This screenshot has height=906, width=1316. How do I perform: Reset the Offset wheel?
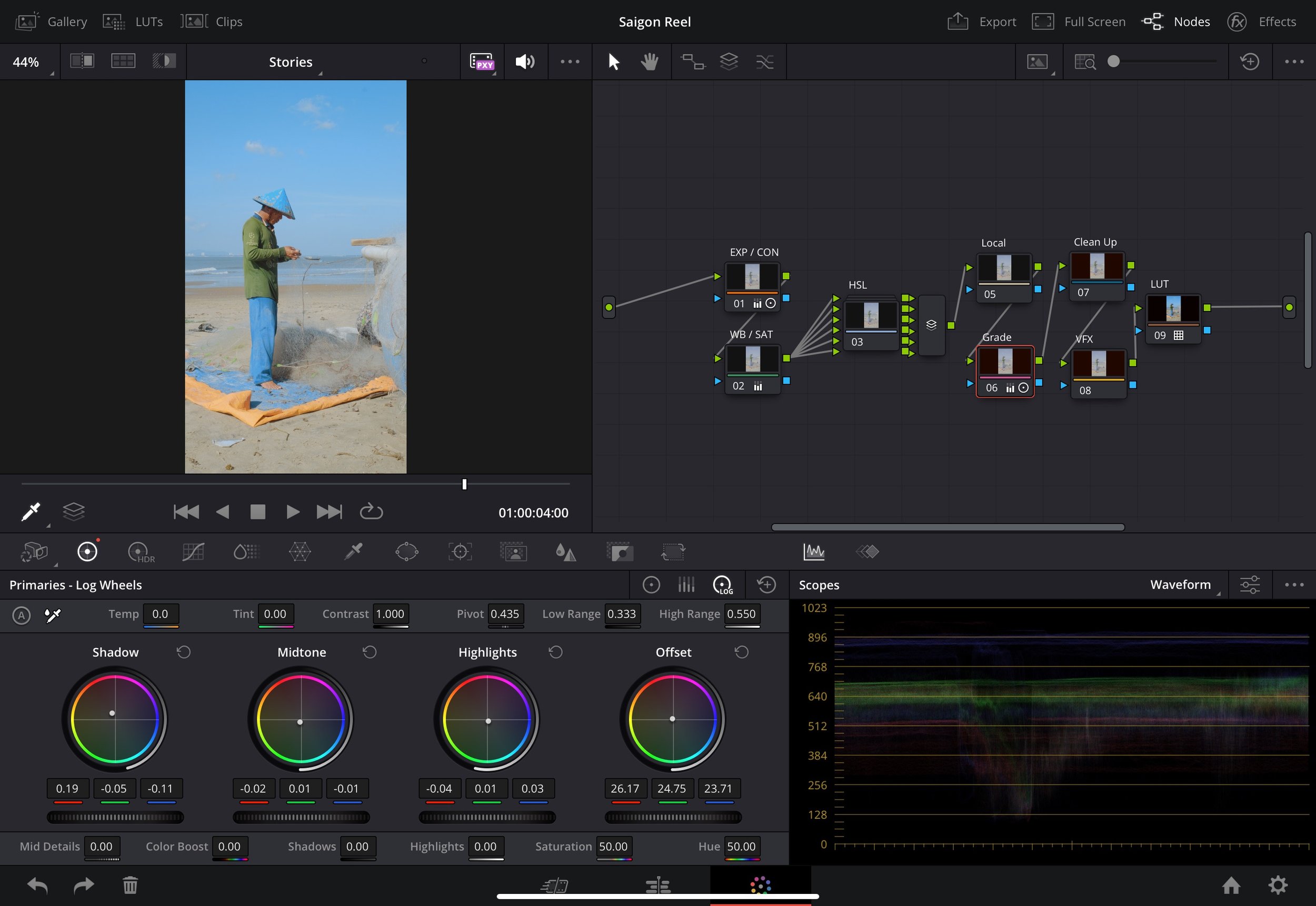(741, 652)
